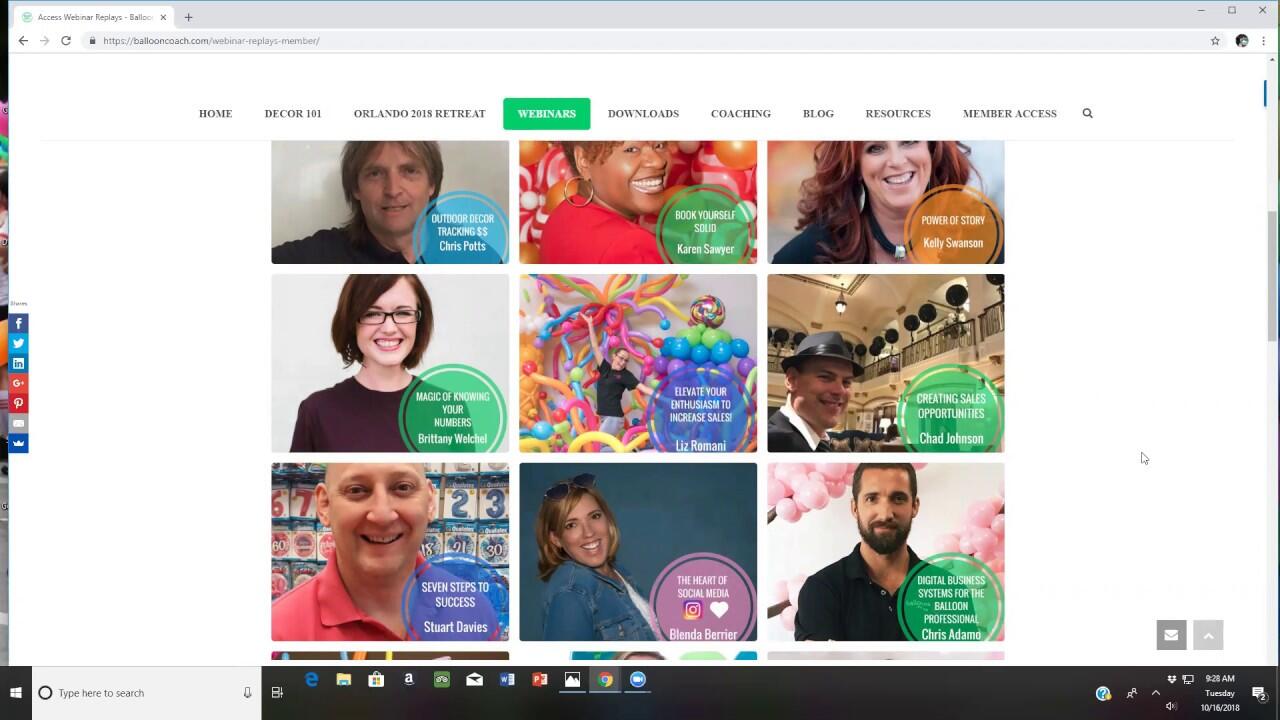Screen dimensions: 1280x720
Task: Select the email share icon in the sidebar
Action: pos(18,423)
